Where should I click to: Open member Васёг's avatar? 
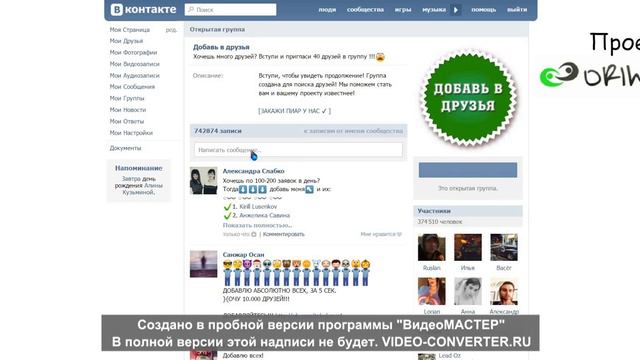point(504,247)
